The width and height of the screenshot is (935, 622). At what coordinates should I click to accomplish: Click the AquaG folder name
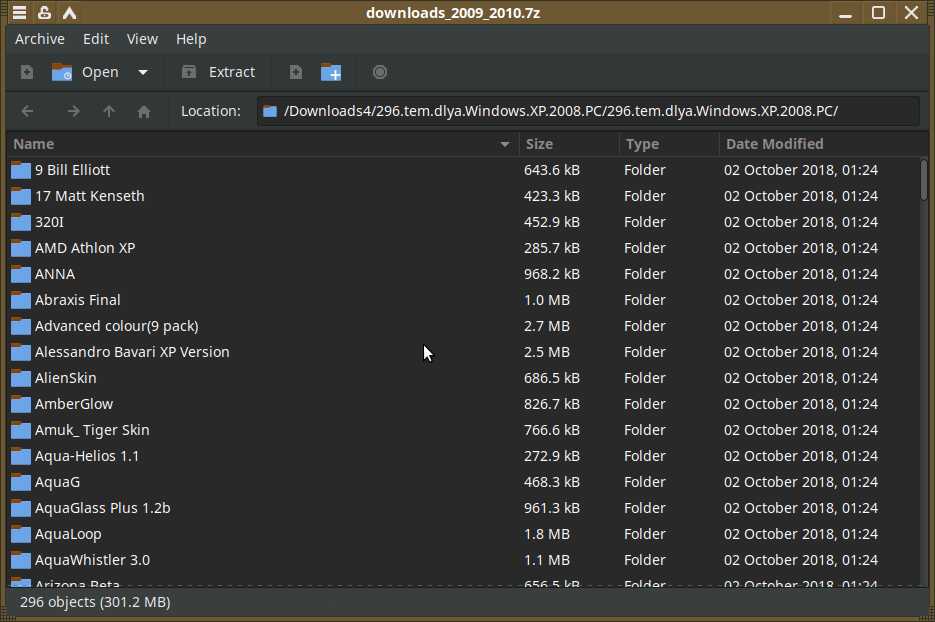coord(57,482)
